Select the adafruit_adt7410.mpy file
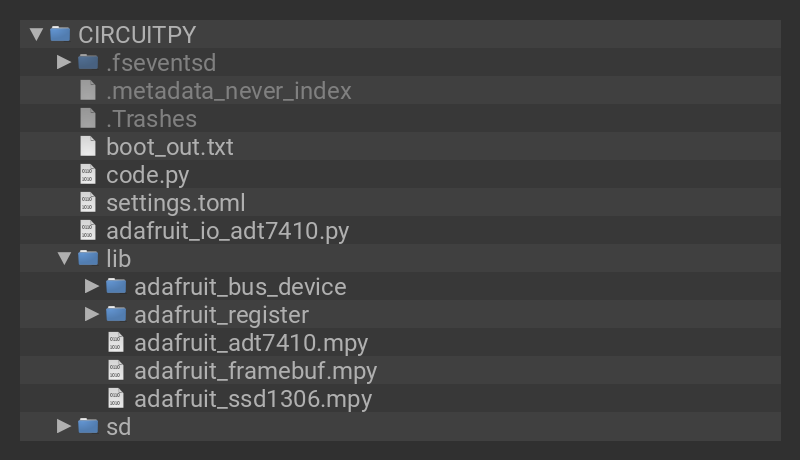 tap(251, 342)
